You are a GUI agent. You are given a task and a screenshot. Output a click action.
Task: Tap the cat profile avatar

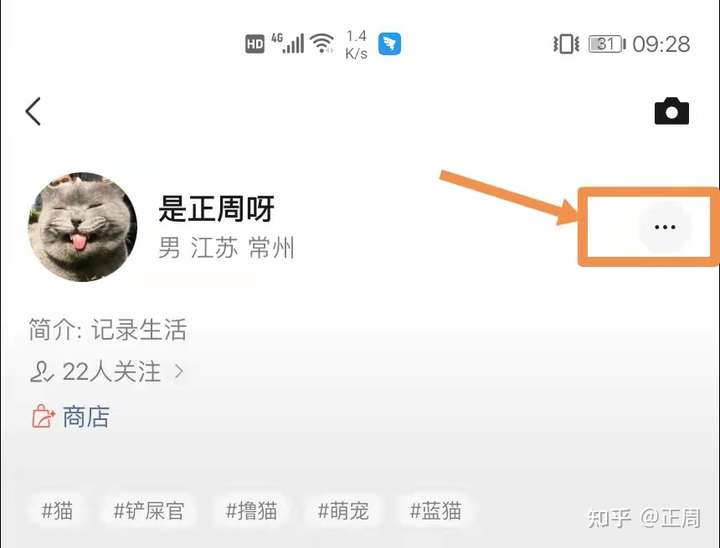click(82, 227)
